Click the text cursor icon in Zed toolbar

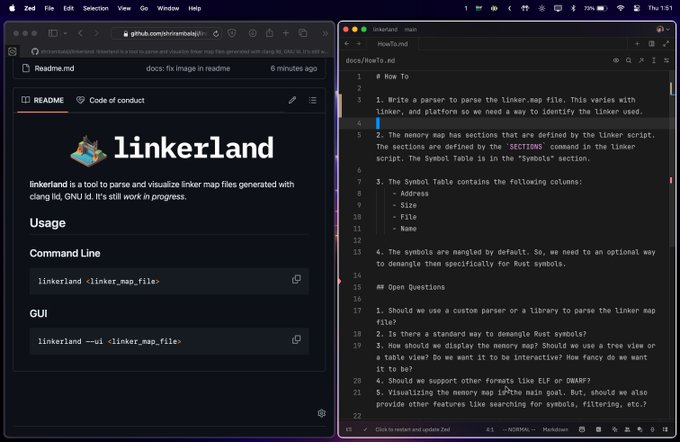pos(654,60)
